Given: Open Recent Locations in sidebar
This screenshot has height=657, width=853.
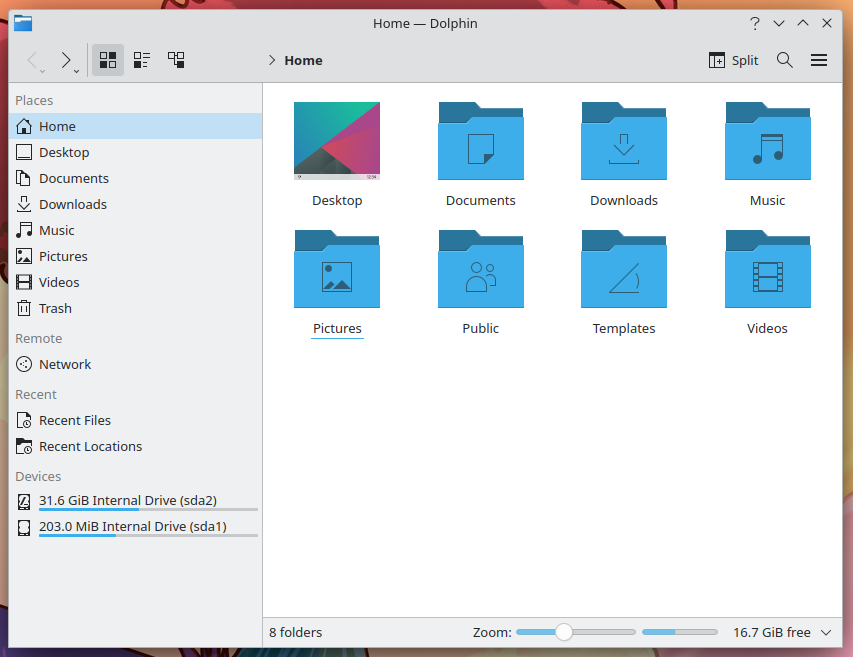Looking at the screenshot, I should (135, 447).
